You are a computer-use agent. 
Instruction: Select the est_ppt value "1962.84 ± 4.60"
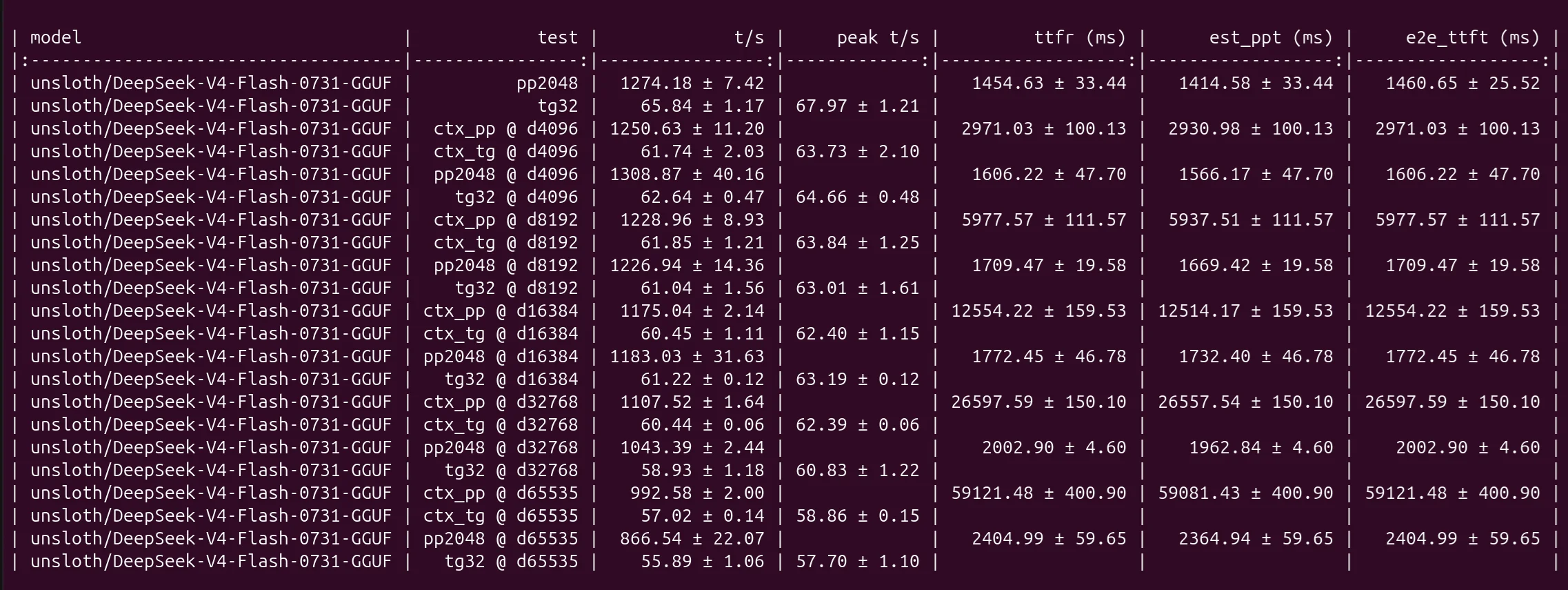click(x=1261, y=447)
